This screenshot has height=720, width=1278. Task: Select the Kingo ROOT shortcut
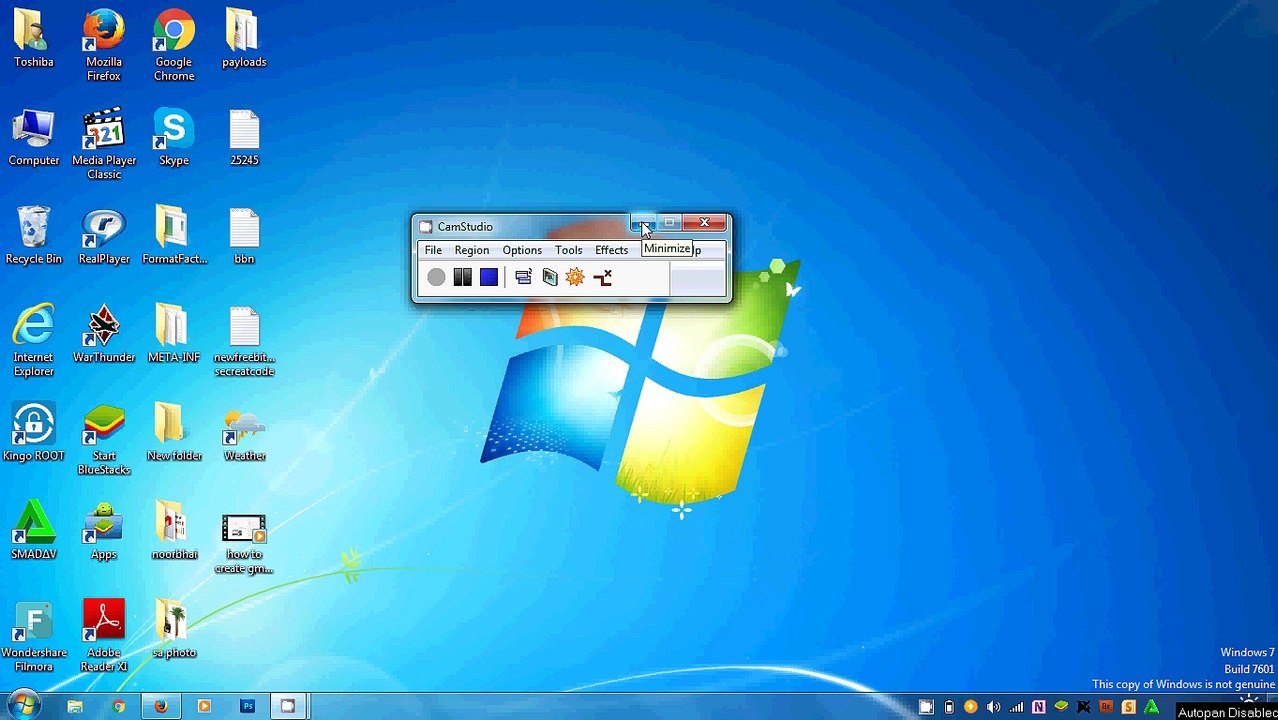tap(34, 433)
